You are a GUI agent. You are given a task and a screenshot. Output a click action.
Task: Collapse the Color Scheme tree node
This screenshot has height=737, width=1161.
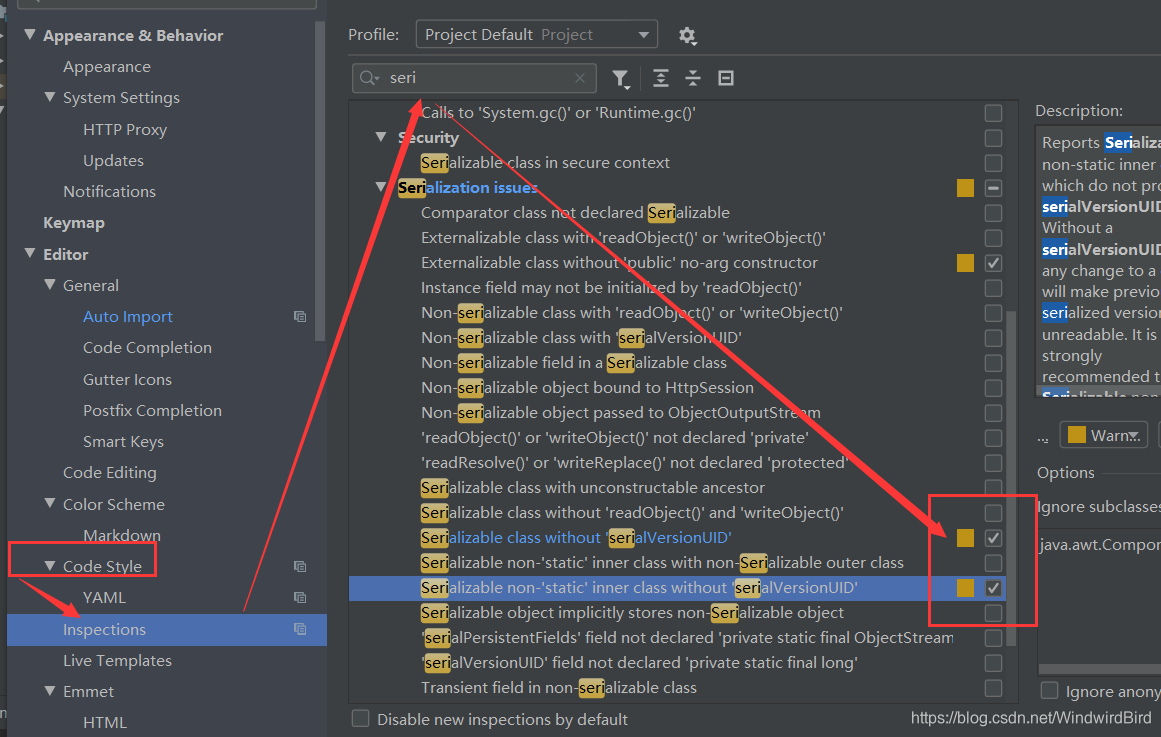point(50,503)
